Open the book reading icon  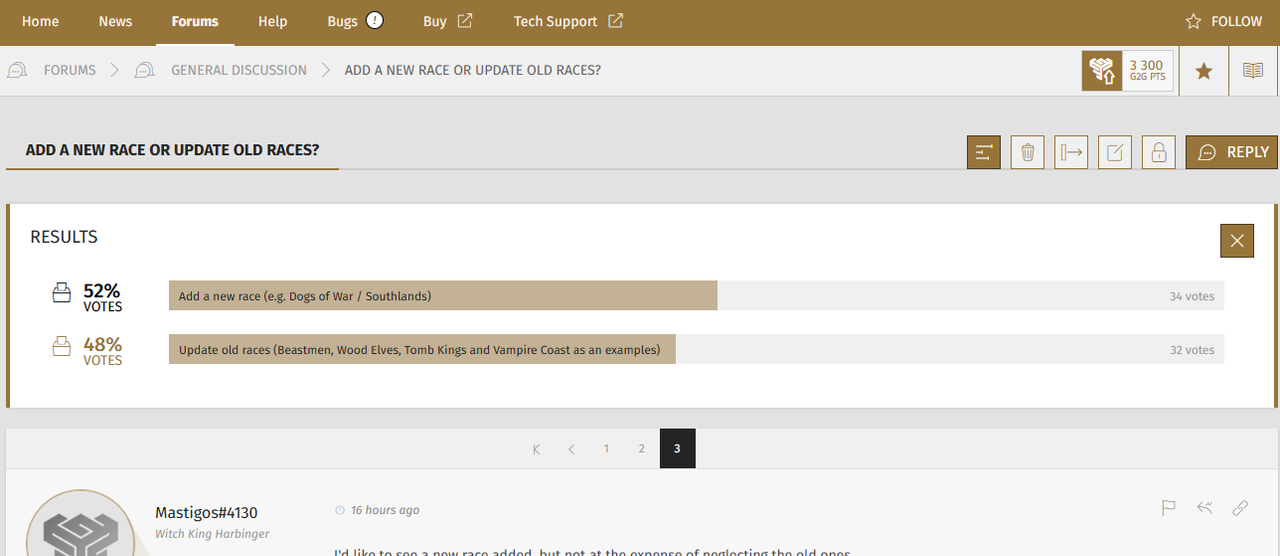coord(1253,71)
